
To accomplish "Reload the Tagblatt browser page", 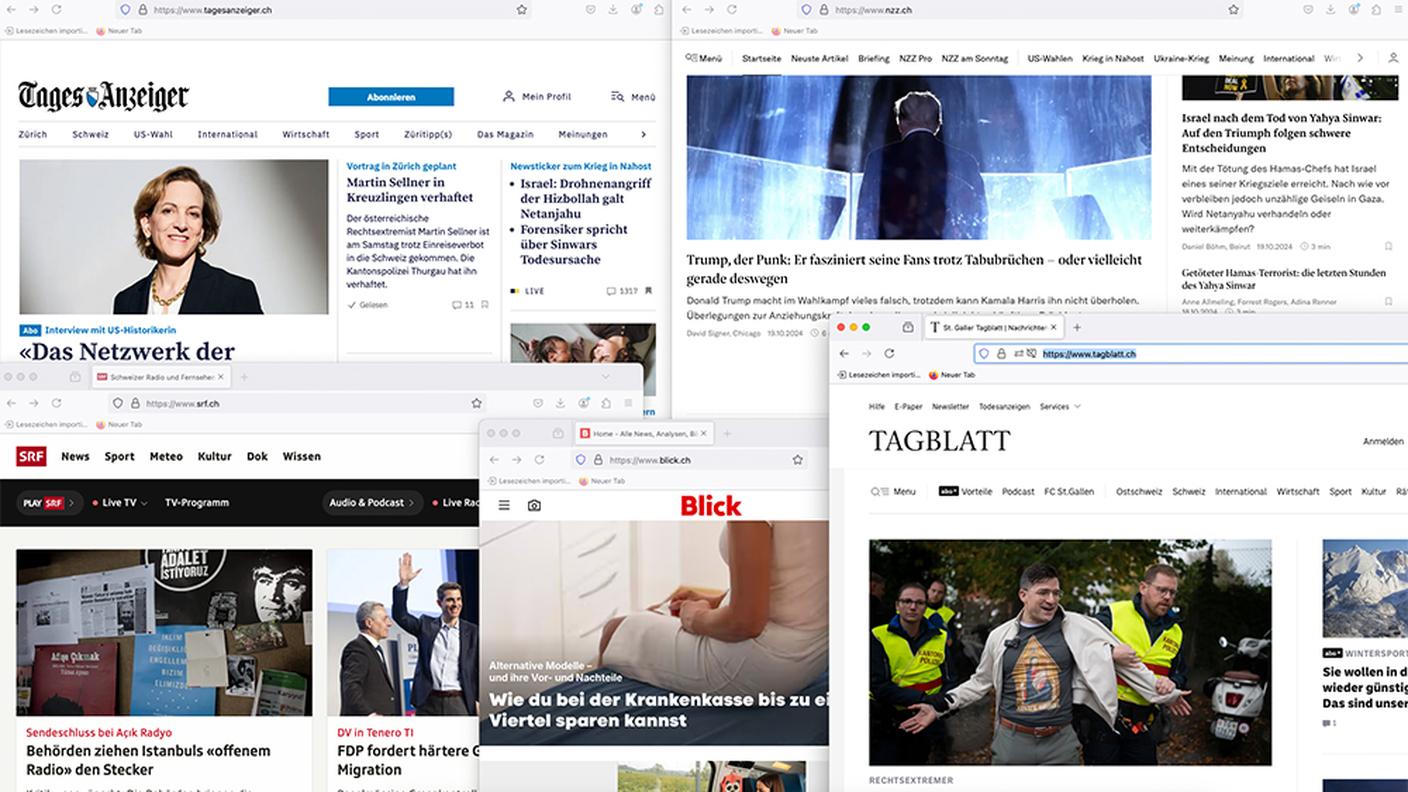I will coord(889,353).
